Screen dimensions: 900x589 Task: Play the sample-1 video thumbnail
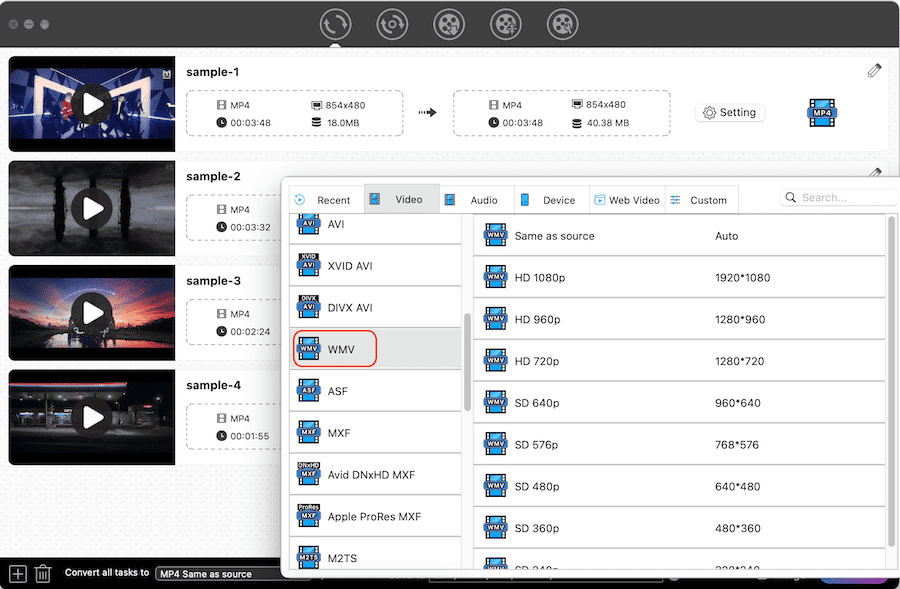92,104
